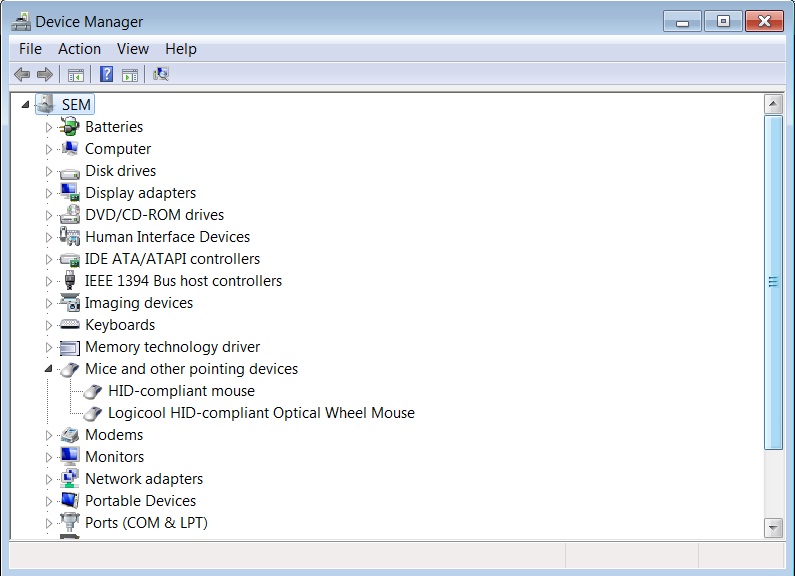Click the Batteries category icon
The image size is (795, 576).
(x=69, y=126)
